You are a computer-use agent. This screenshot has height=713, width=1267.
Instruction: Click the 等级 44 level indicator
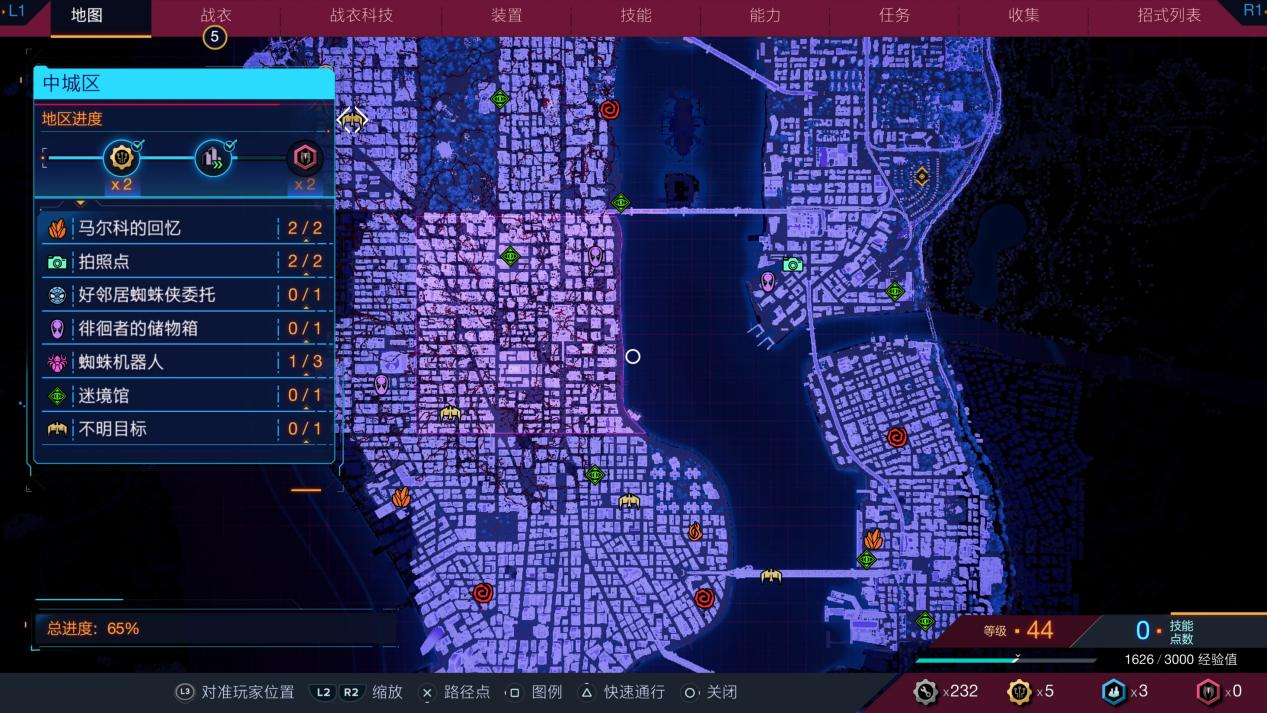tap(1019, 630)
